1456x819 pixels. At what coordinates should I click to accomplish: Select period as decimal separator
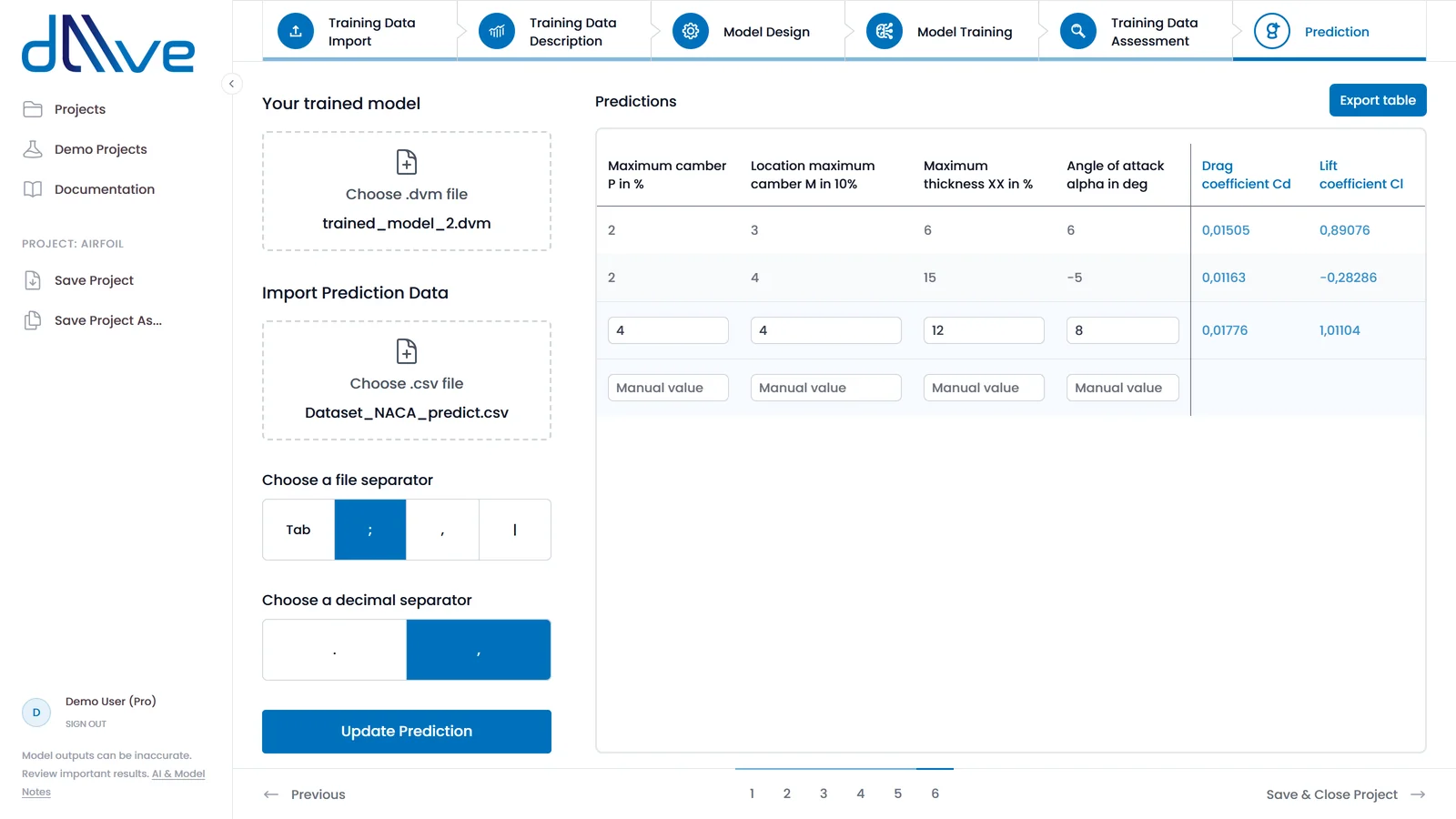335,650
